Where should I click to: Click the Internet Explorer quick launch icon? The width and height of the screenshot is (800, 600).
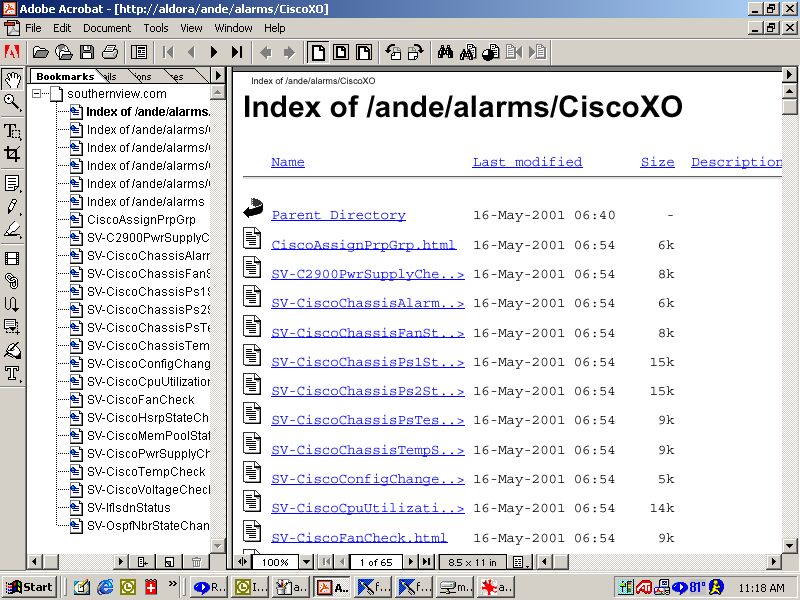[105, 587]
